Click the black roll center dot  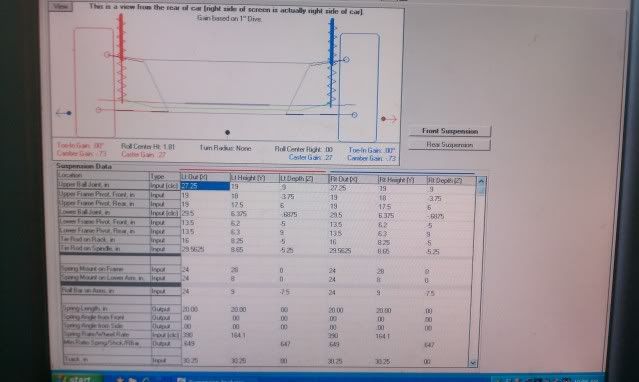[227, 132]
